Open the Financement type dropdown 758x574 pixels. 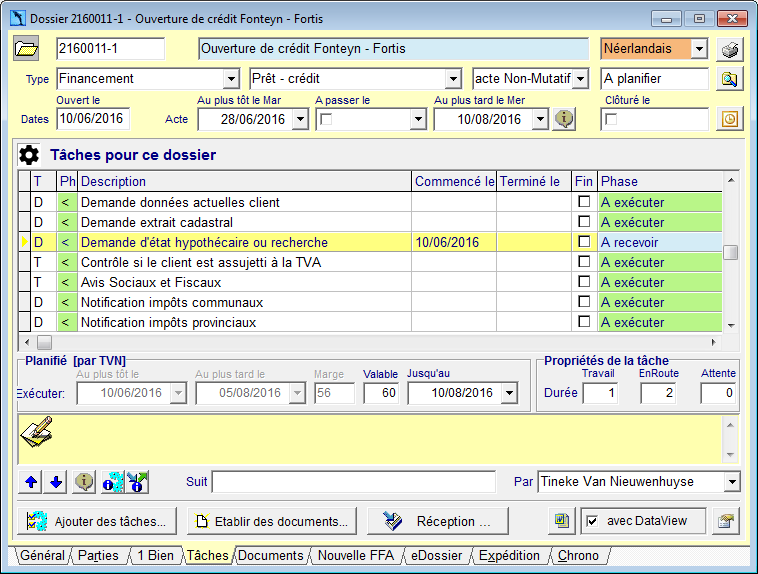point(231,79)
